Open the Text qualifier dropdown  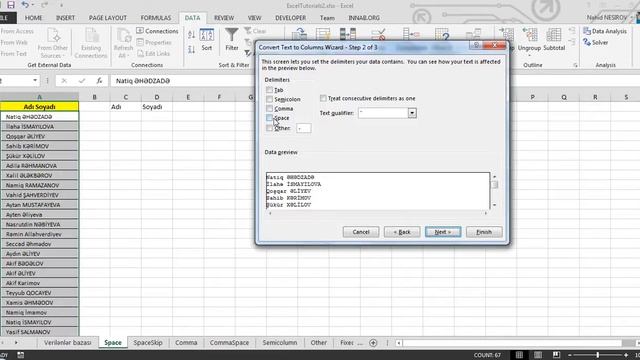coord(412,113)
